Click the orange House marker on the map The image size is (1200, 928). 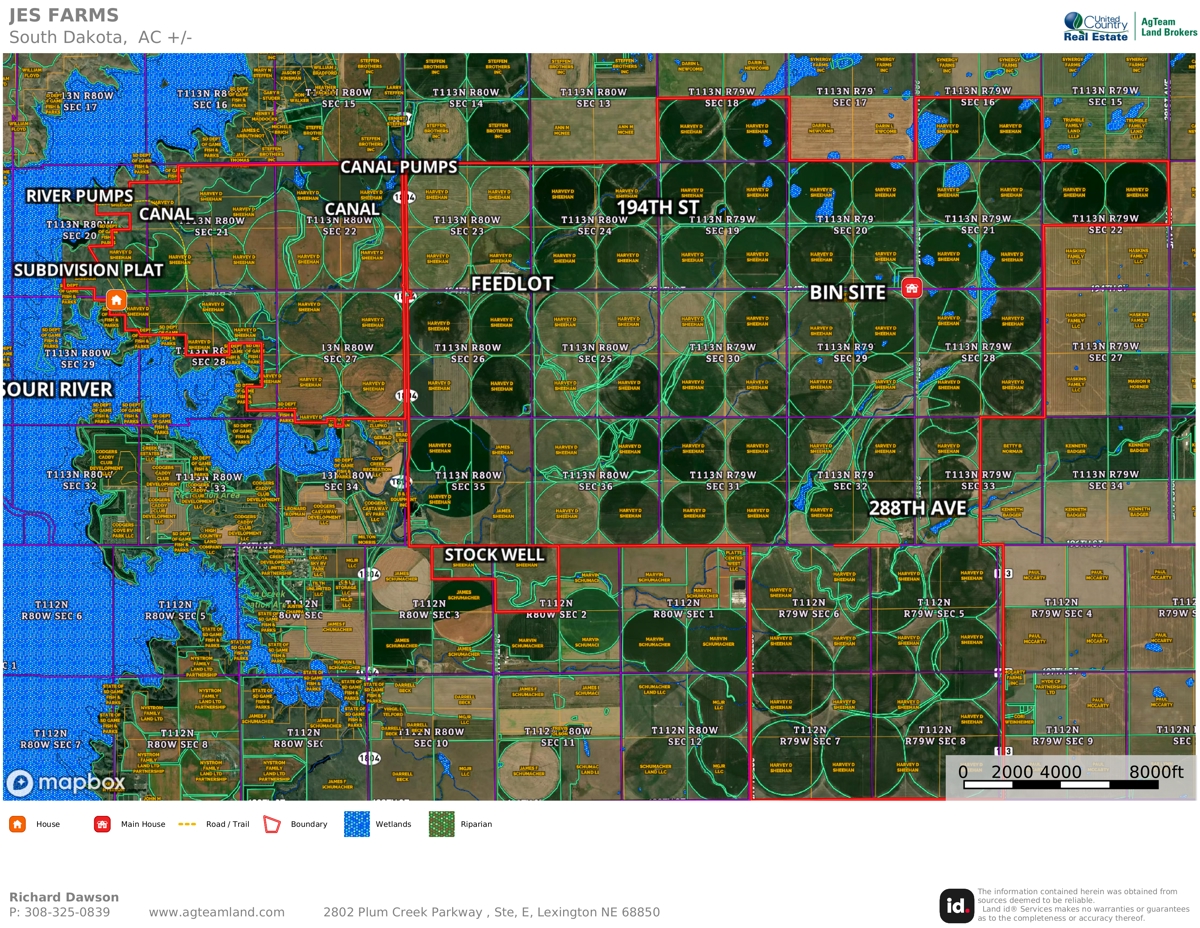116,300
